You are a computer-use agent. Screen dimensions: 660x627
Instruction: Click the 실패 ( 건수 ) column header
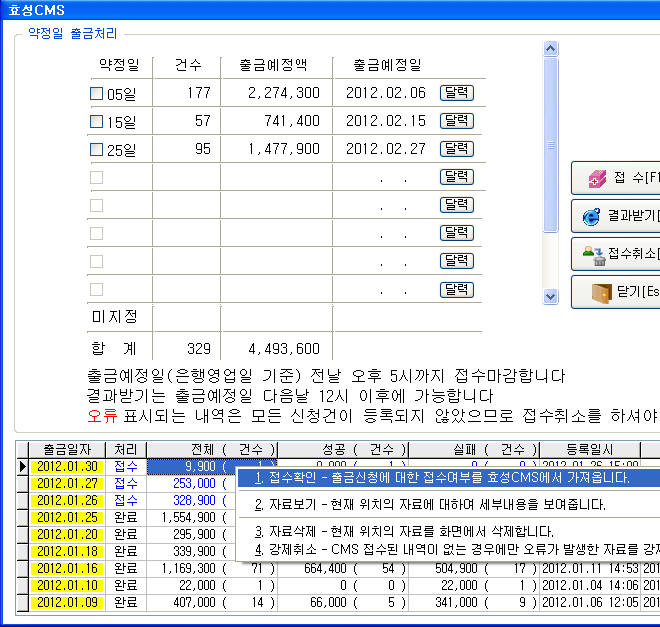pos(474,450)
